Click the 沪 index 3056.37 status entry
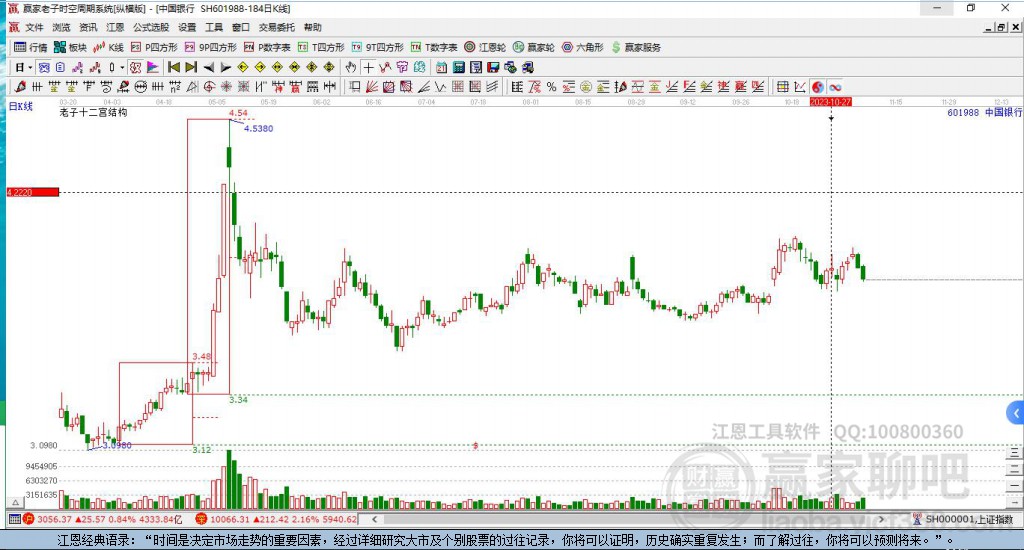 103,519
